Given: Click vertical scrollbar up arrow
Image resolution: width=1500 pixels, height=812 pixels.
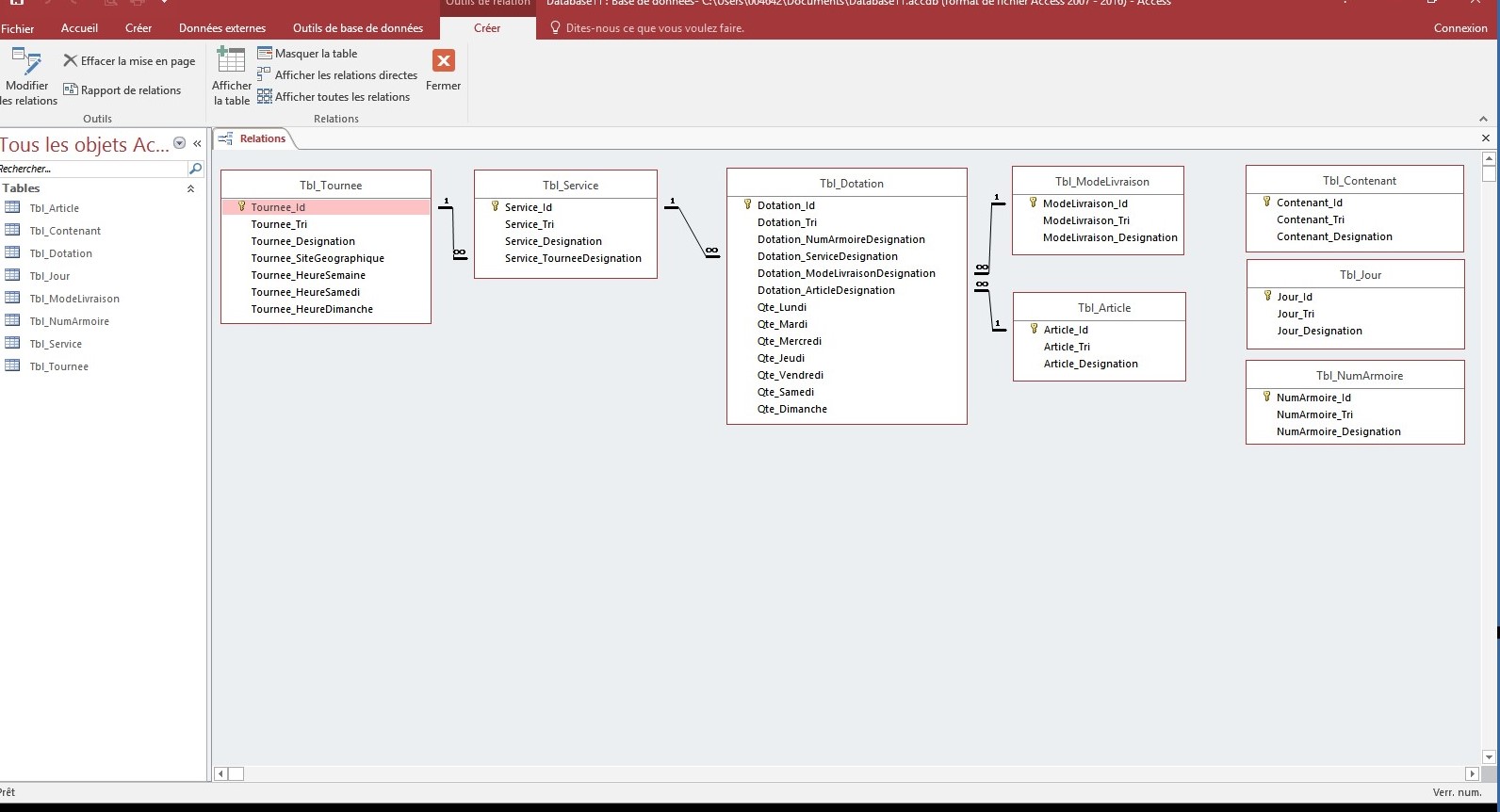Looking at the screenshot, I should pyautogui.click(x=1489, y=157).
